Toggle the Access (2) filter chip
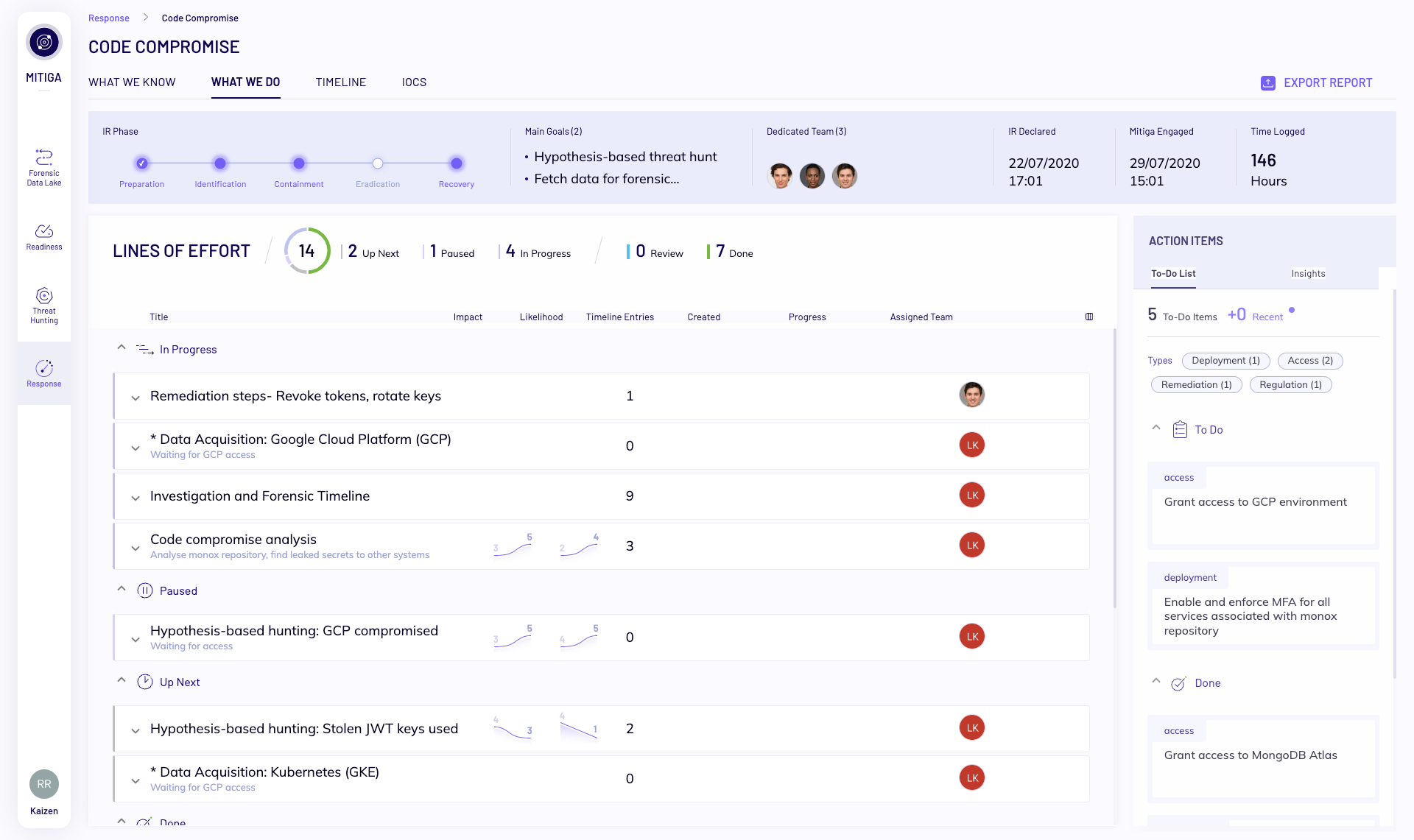This screenshot has width=1414, height=840. pos(1310,361)
